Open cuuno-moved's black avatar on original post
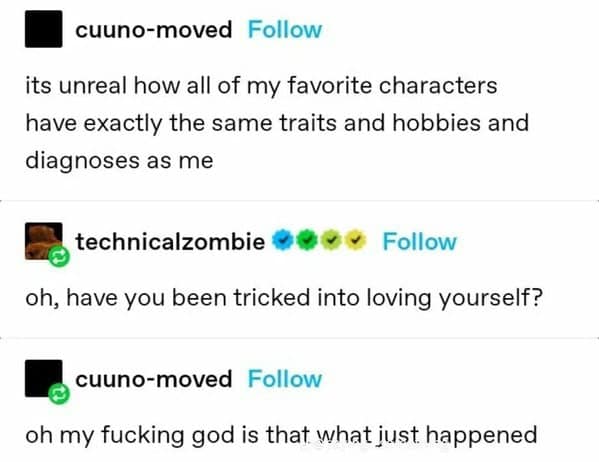Image resolution: width=599 pixels, height=462 pixels. (44, 29)
